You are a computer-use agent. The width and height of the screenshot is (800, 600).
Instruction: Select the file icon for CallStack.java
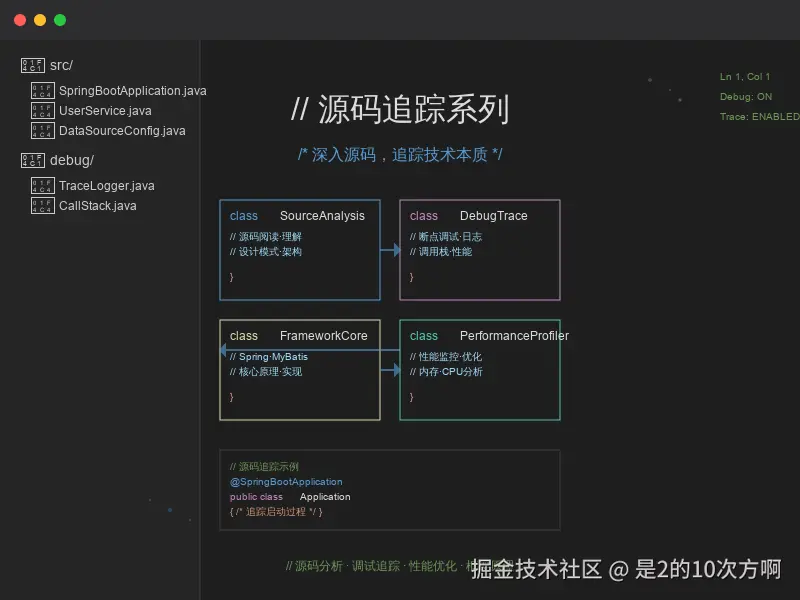pyautogui.click(x=42, y=205)
